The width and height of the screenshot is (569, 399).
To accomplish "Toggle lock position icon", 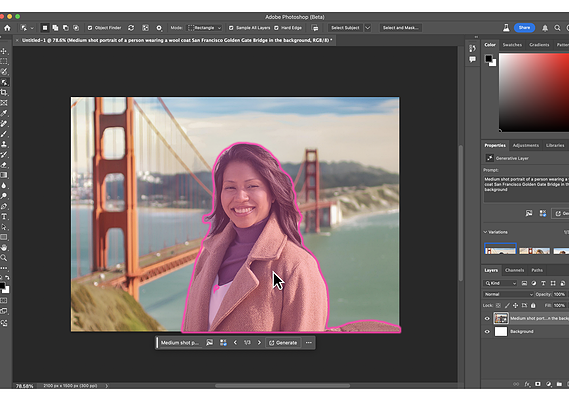I will [515, 305].
